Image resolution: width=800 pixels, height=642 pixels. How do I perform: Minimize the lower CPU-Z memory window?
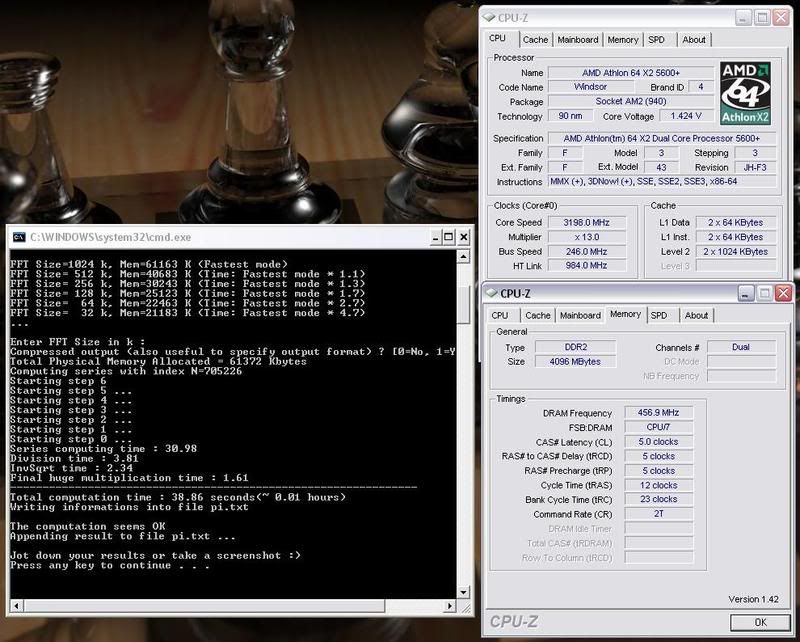click(742, 293)
